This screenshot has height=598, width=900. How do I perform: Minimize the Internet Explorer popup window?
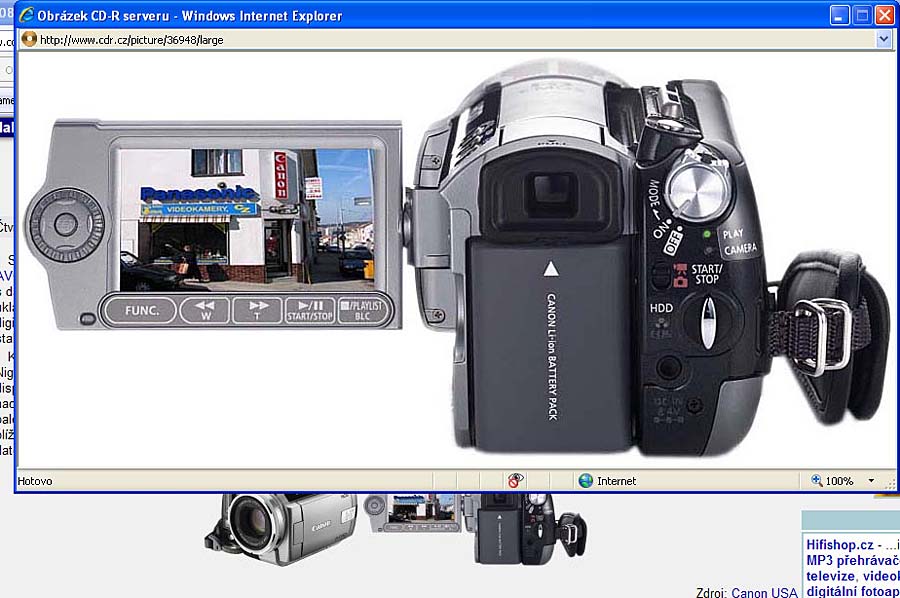840,16
